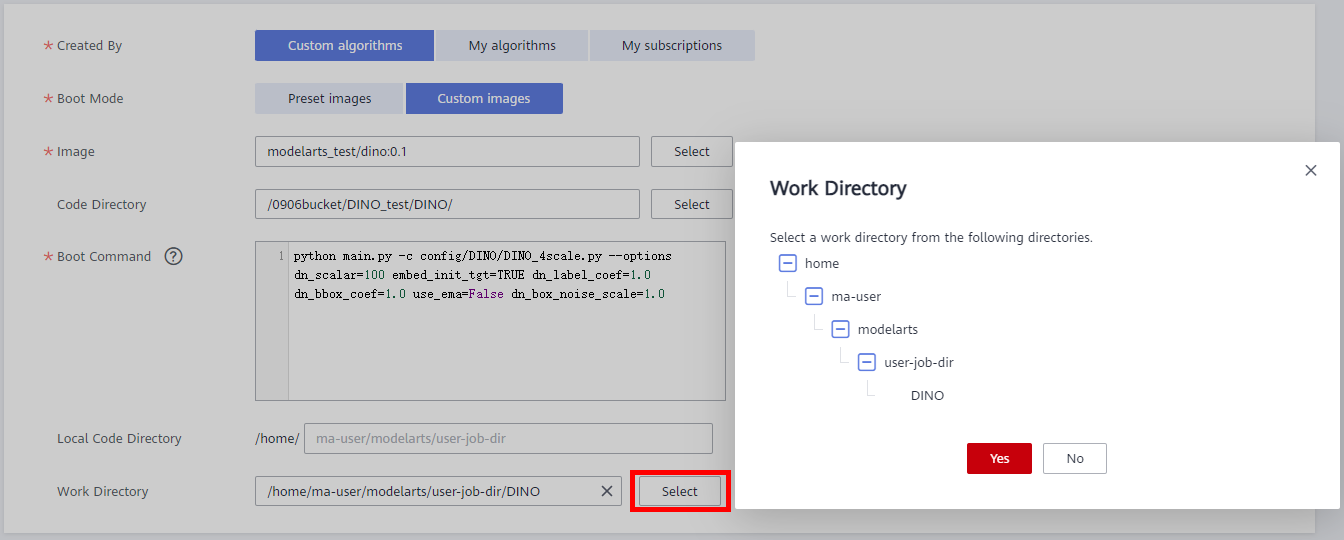1344x540 pixels.
Task: Clear the Work Directory field with X icon
Action: [606, 491]
